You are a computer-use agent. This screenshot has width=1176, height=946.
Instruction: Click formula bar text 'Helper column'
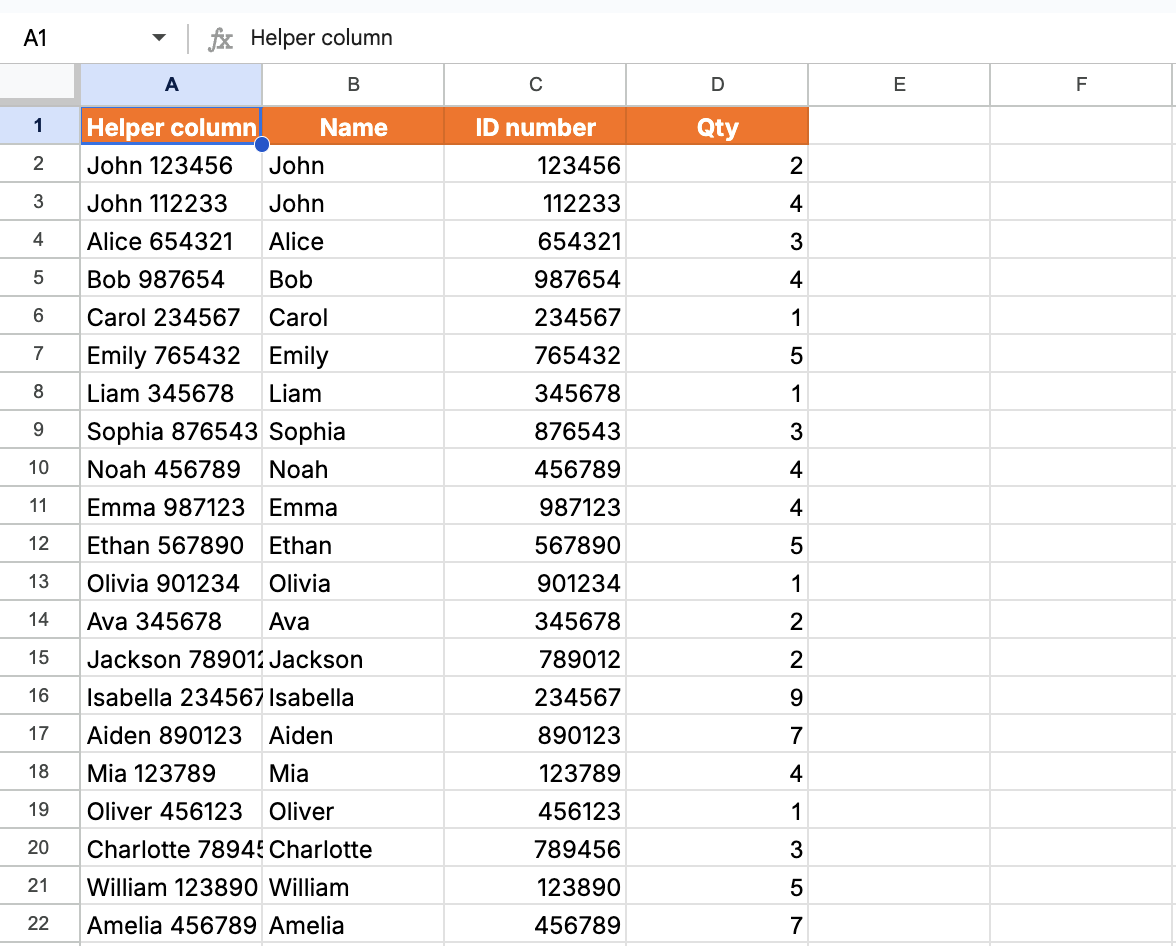coord(321,39)
